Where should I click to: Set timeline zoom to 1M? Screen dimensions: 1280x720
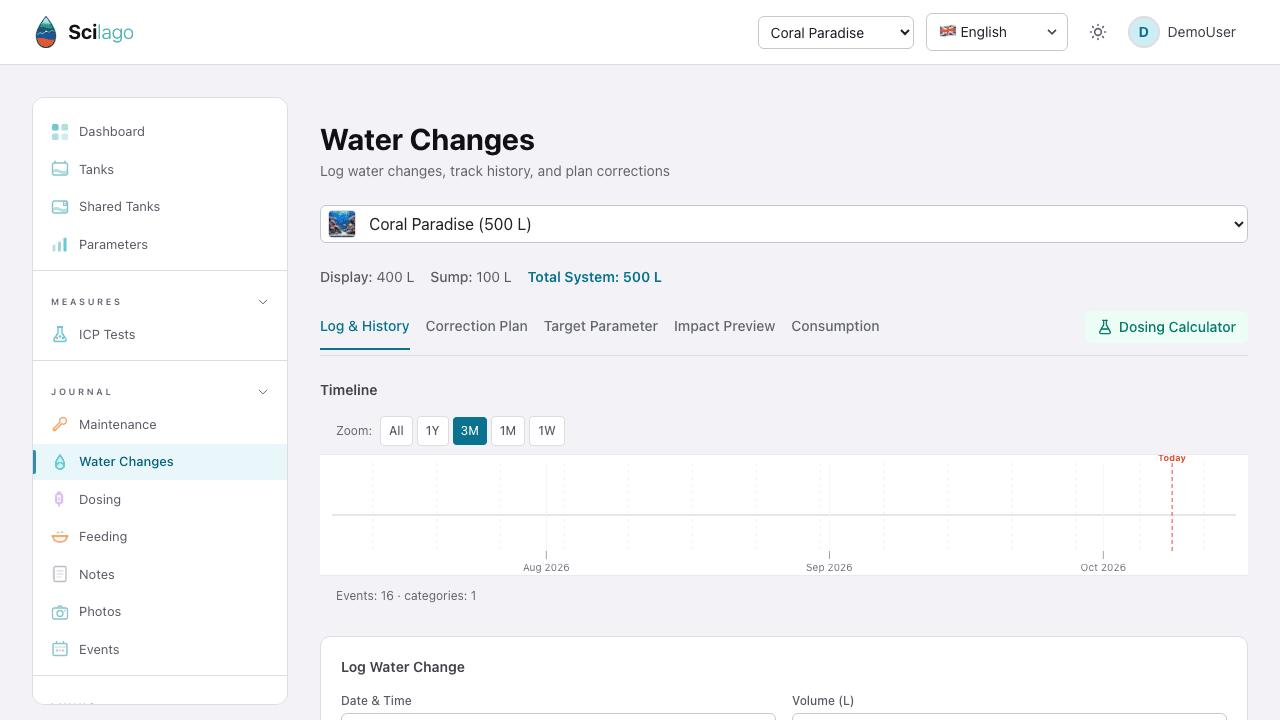pos(508,431)
